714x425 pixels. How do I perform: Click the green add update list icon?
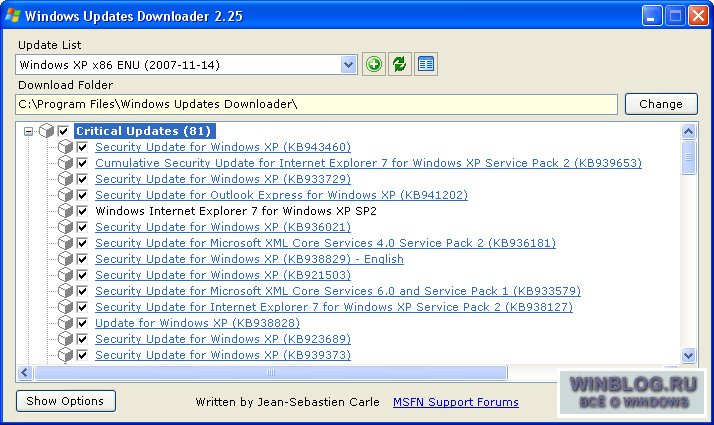(x=374, y=64)
